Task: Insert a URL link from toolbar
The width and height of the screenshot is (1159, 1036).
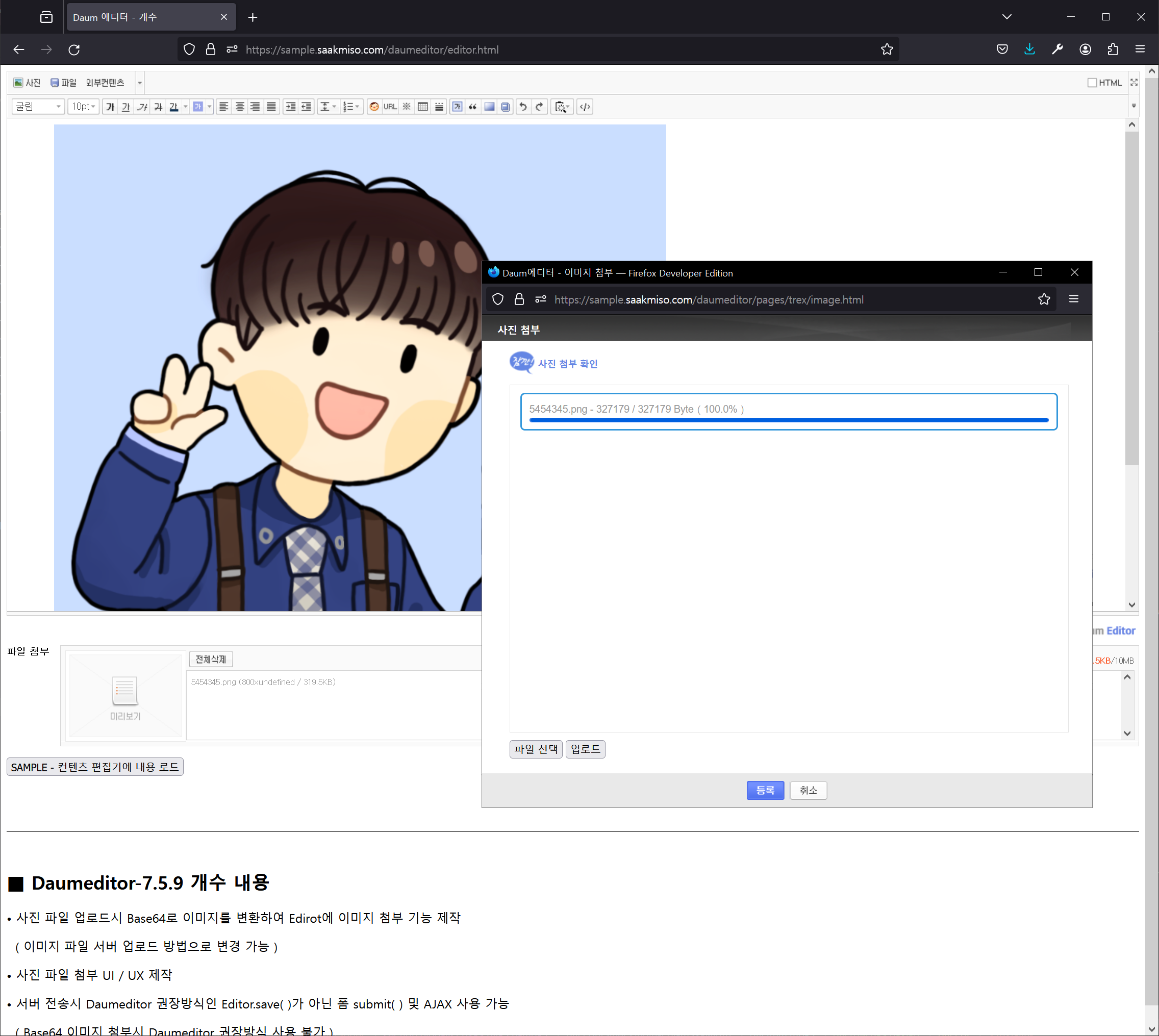Action: 390,107
